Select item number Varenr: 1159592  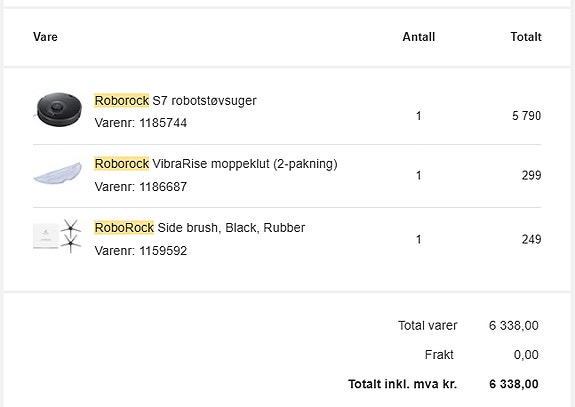coord(141,251)
